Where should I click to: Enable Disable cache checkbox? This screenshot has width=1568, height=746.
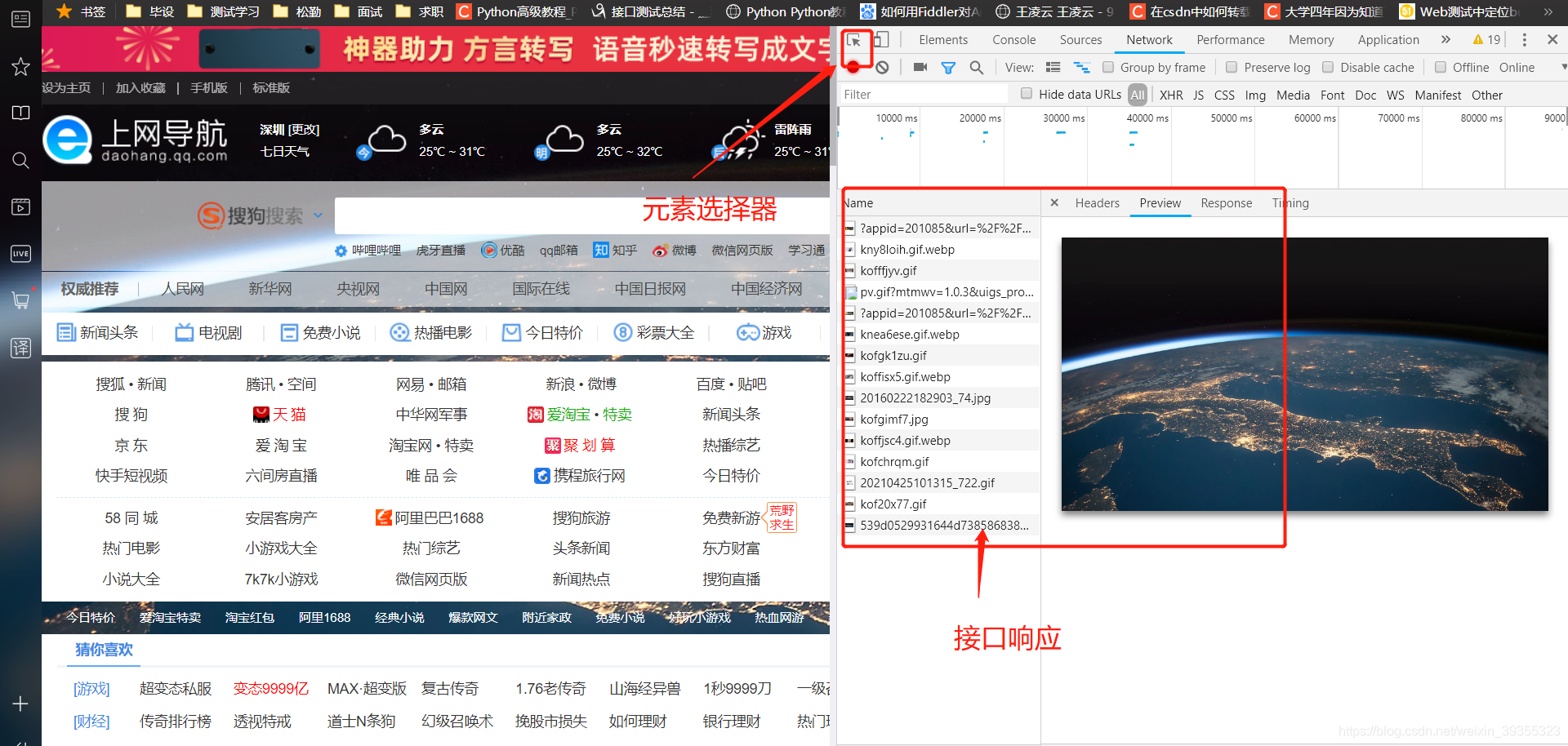(1328, 68)
